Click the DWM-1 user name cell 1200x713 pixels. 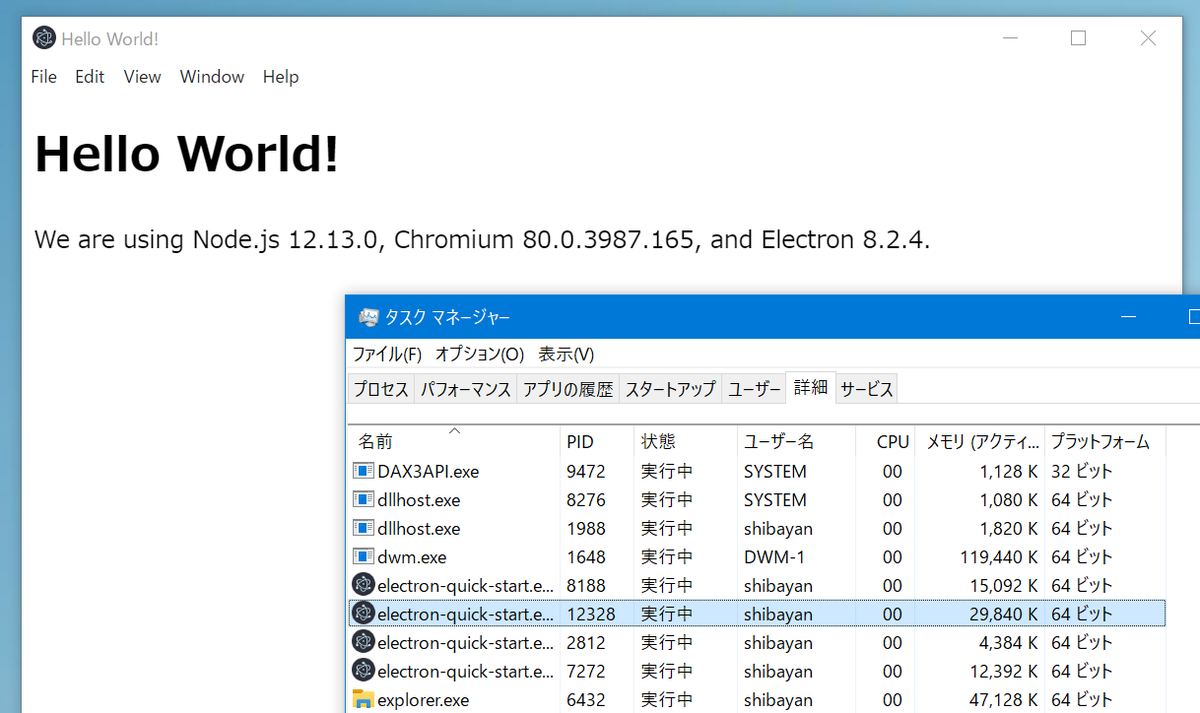[775, 557]
